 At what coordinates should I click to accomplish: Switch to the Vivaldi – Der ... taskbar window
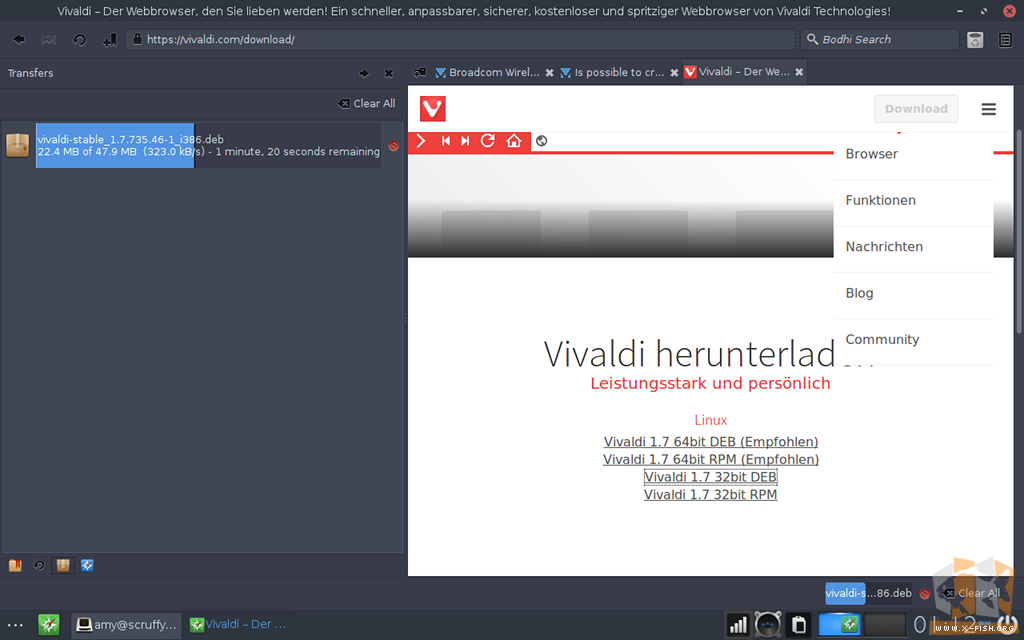coord(238,624)
